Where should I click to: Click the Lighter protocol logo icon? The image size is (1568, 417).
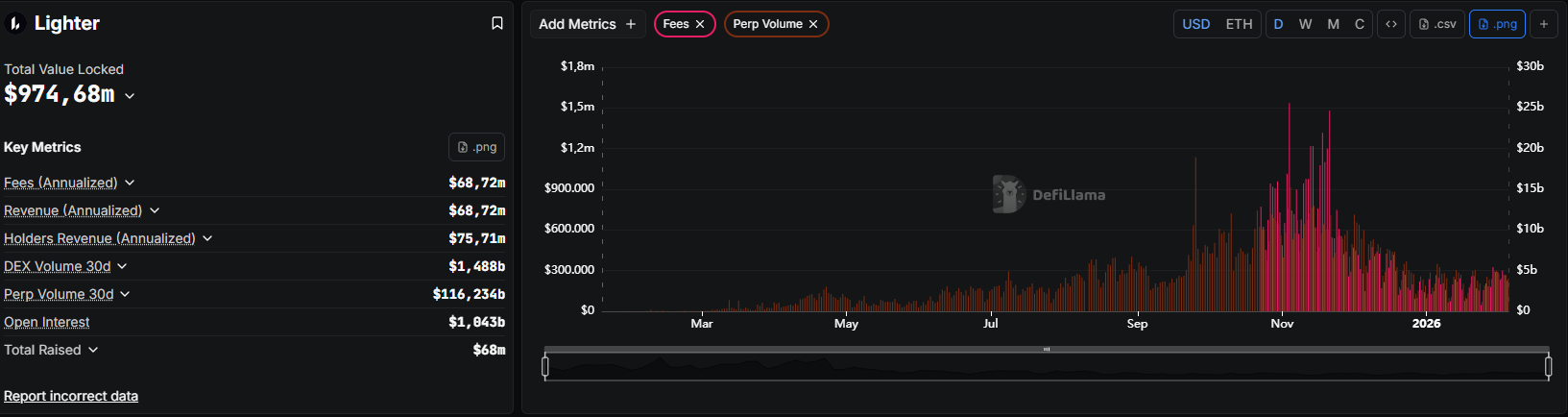15,24
